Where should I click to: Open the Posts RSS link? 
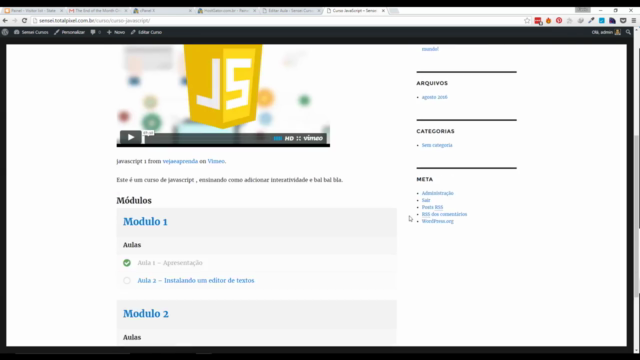point(432,207)
